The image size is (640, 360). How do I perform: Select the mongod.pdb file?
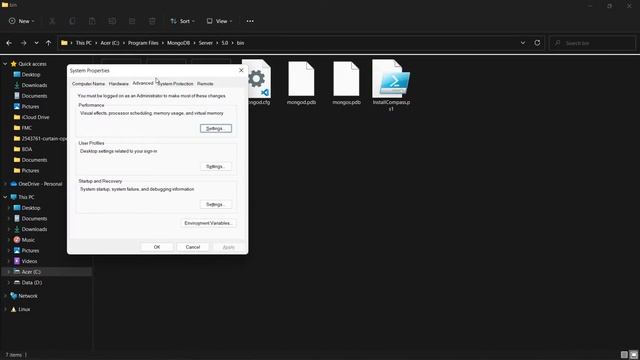click(301, 83)
